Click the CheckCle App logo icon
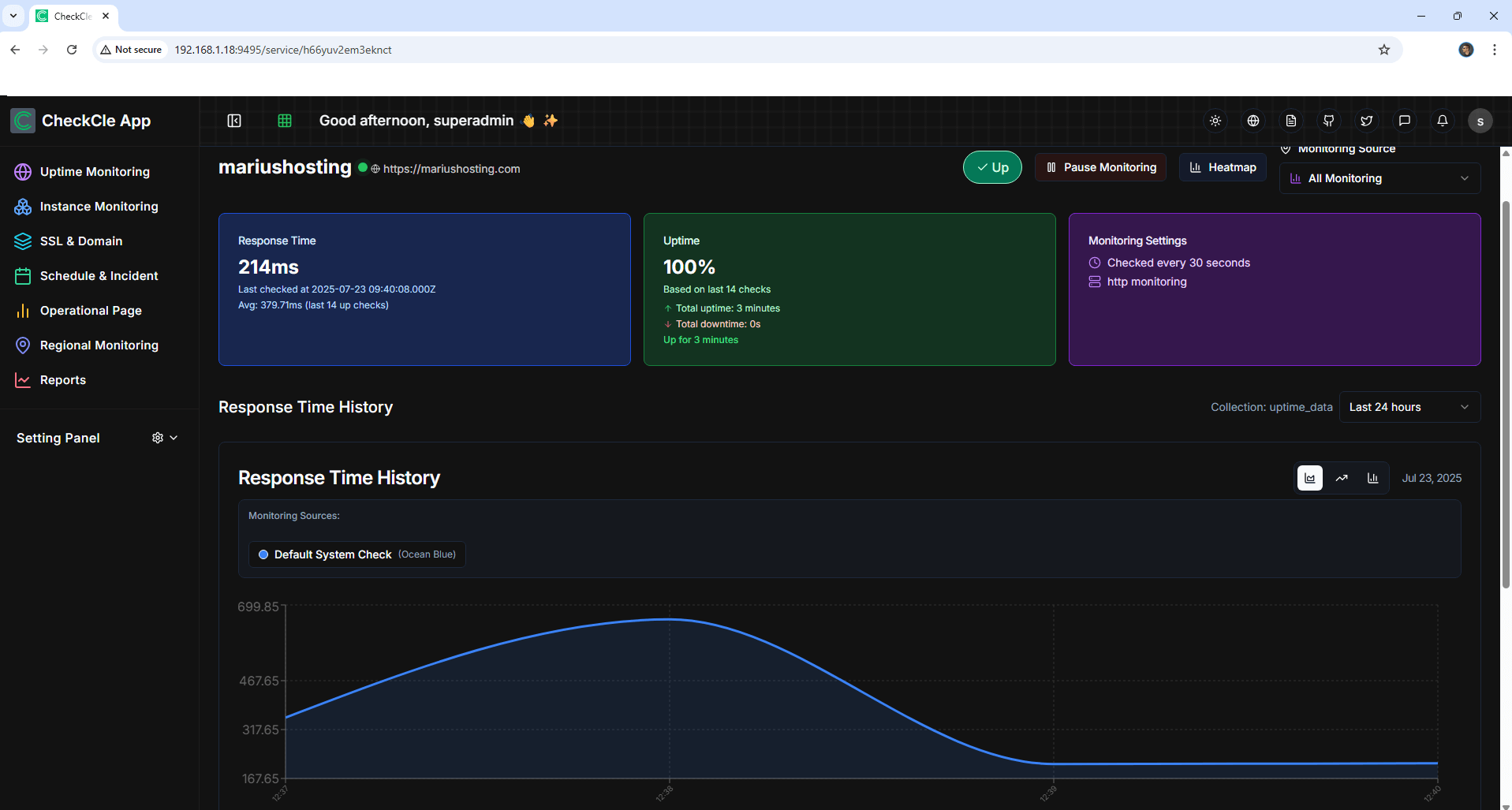 pyautogui.click(x=23, y=121)
